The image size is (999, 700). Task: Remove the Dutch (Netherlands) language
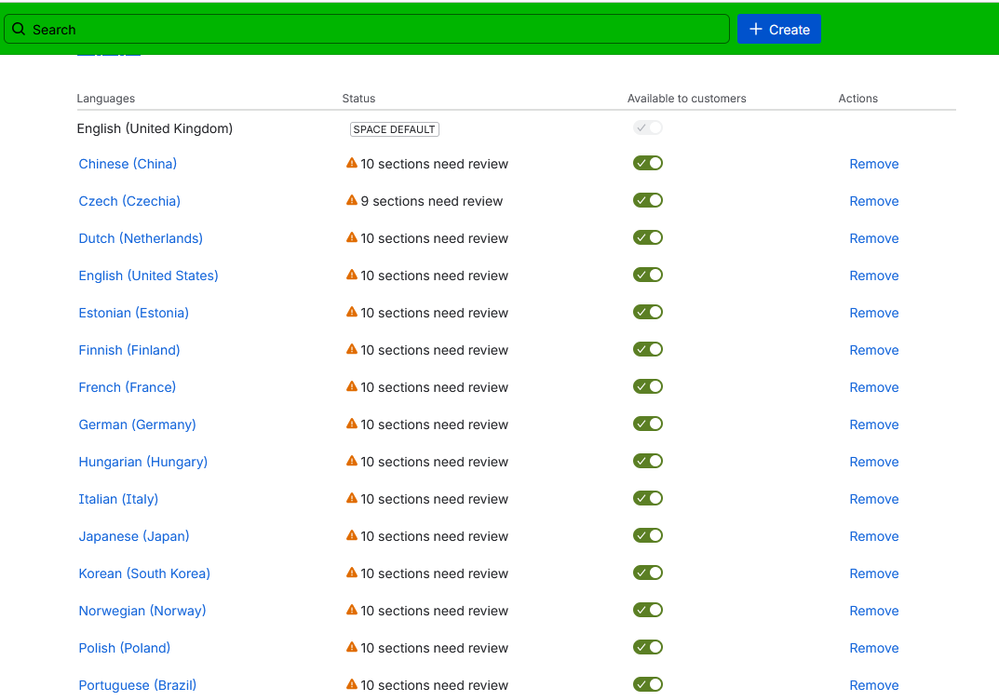pos(874,239)
